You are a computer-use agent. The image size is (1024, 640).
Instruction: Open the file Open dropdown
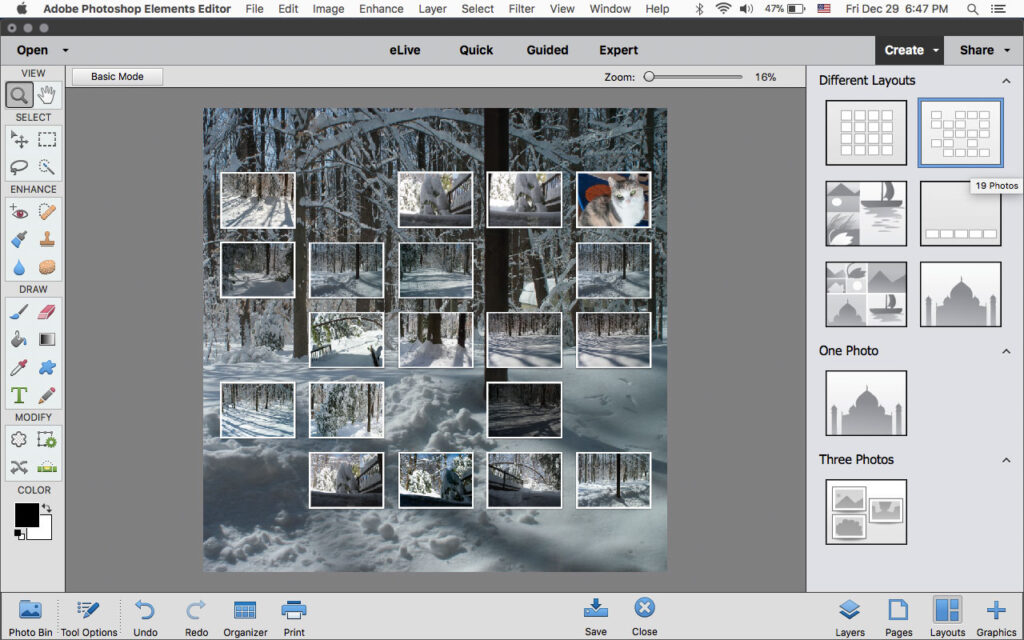[40, 49]
